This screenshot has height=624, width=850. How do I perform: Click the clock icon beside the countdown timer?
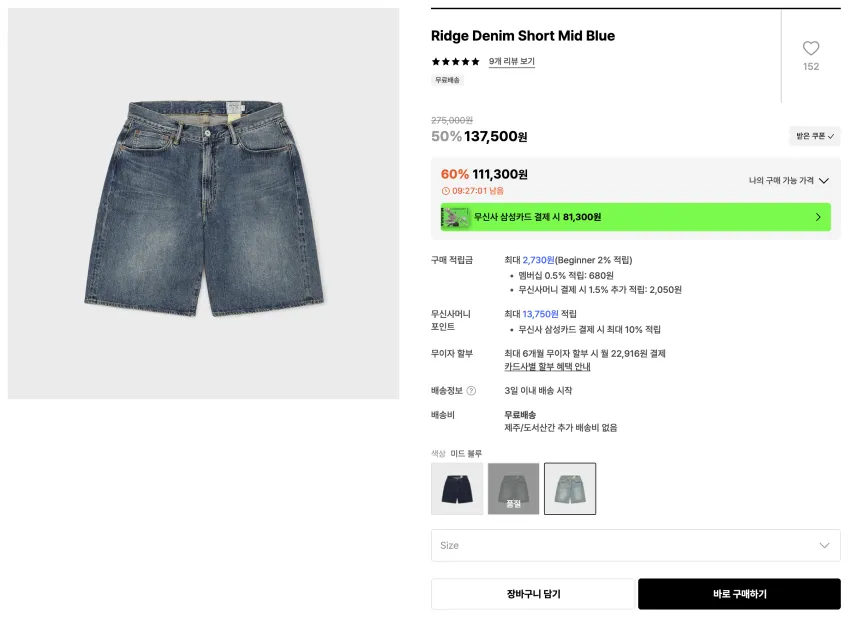(446, 191)
